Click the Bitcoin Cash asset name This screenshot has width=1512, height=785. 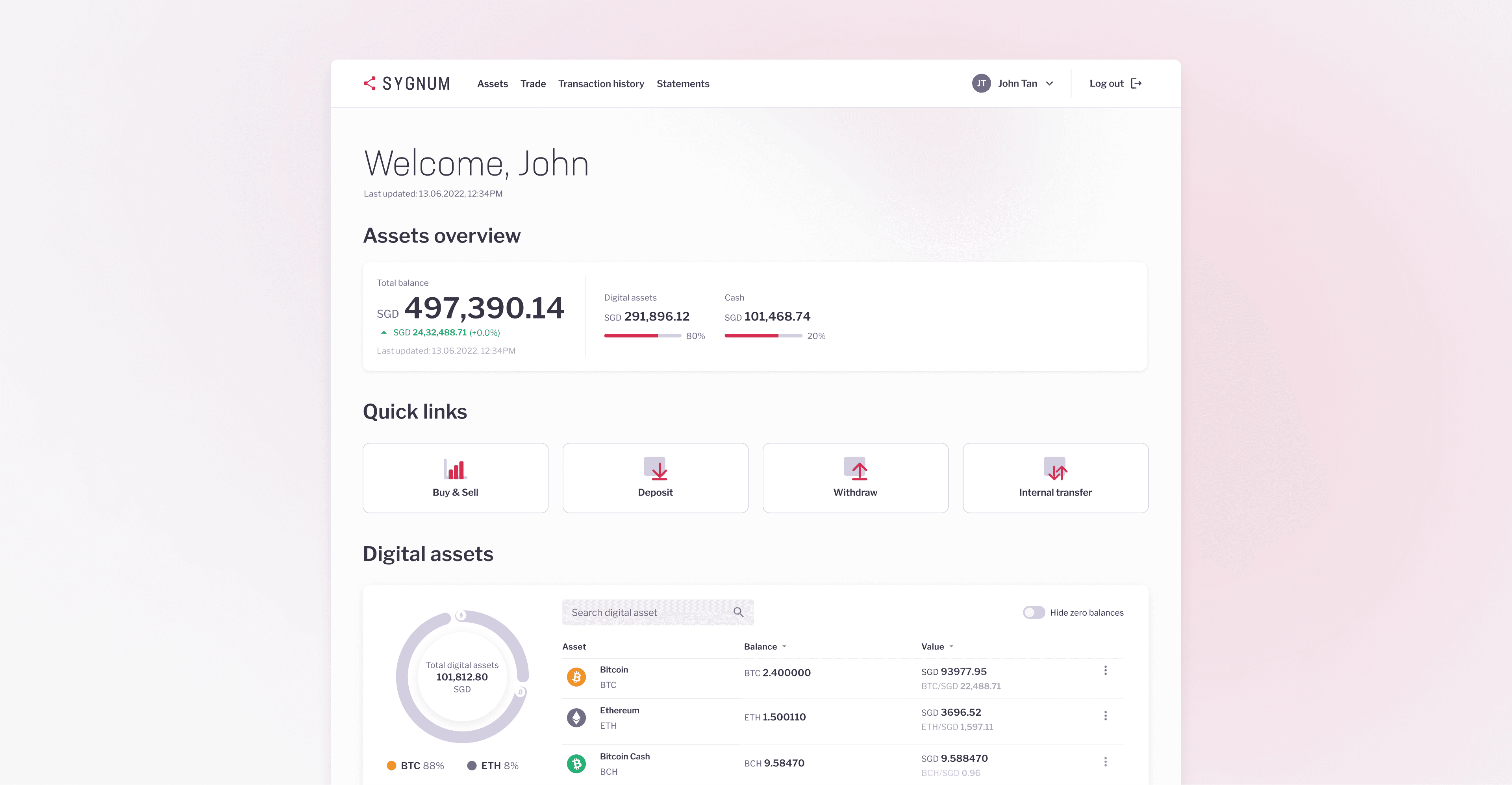click(x=625, y=757)
